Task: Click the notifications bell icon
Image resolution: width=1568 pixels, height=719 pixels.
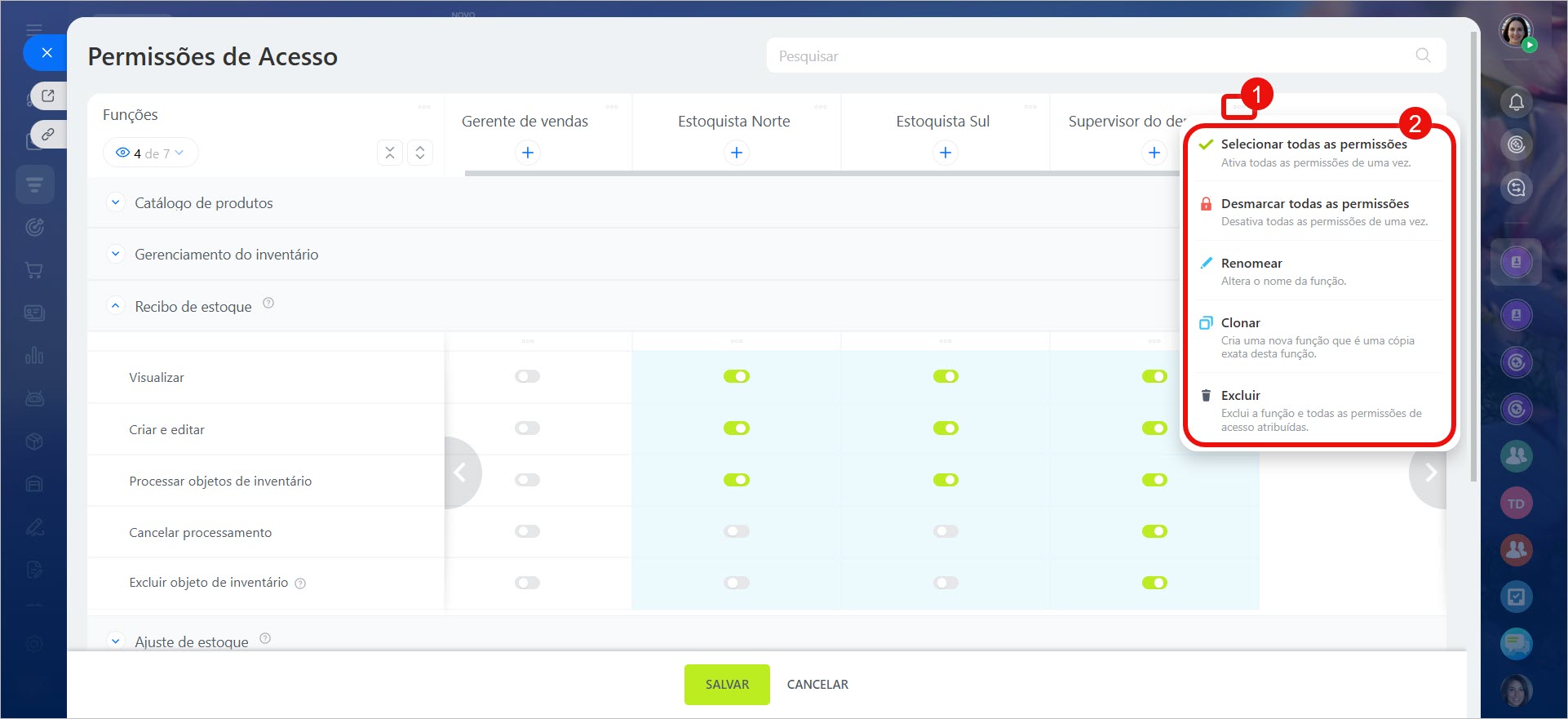Action: pos(1516,102)
